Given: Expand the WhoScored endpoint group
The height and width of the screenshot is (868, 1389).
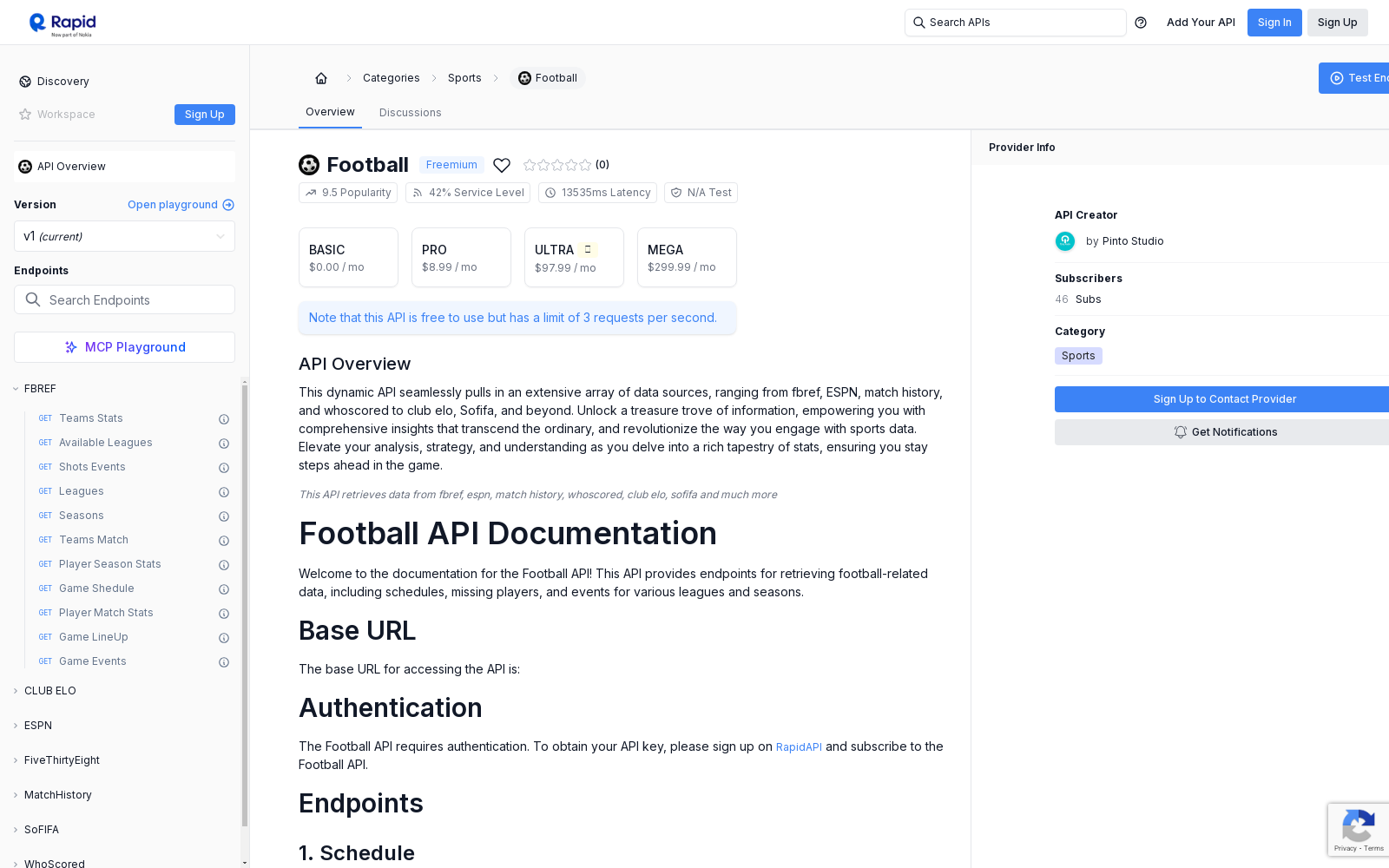Looking at the screenshot, I should click(x=16, y=864).
